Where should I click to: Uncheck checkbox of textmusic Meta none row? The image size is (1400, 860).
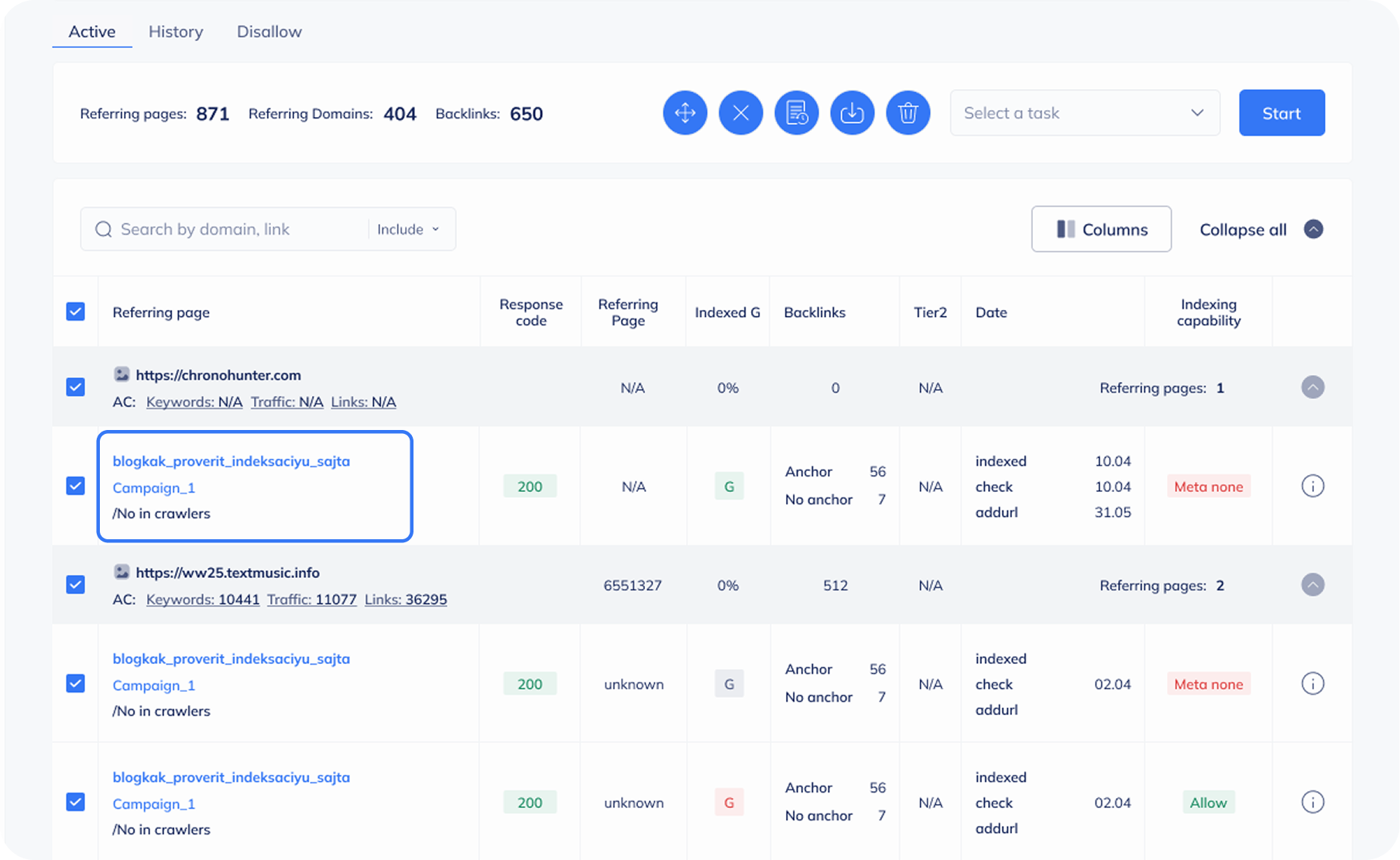point(75,683)
